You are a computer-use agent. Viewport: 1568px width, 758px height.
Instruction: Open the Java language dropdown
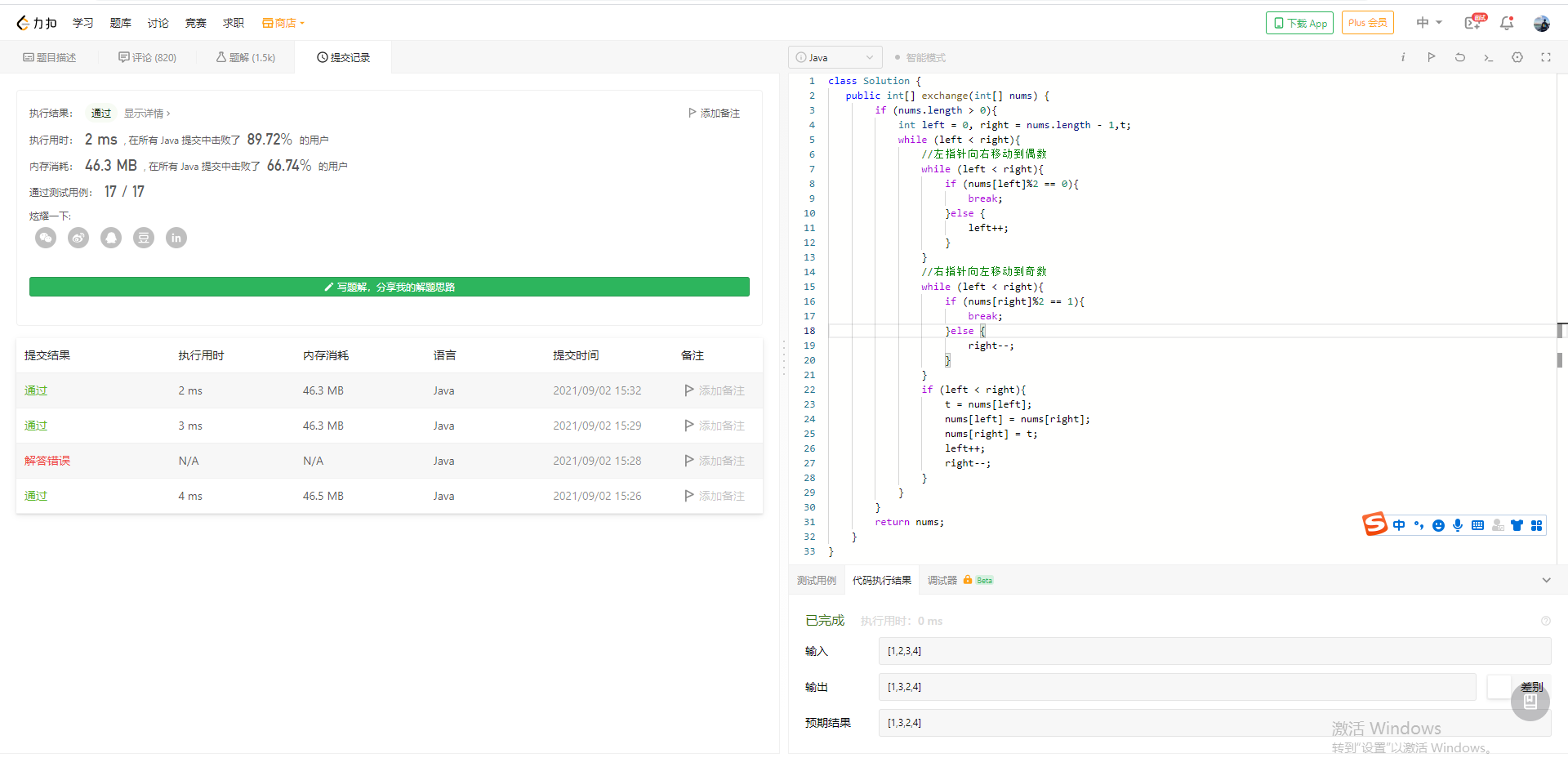tap(835, 57)
